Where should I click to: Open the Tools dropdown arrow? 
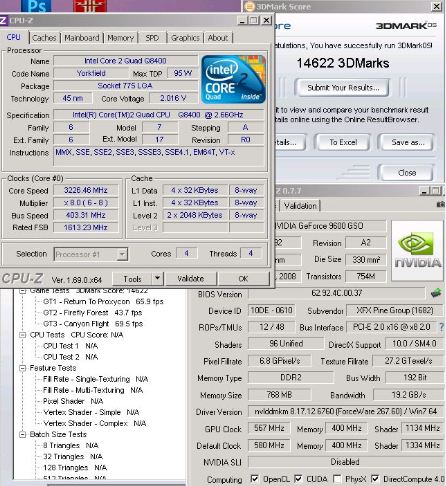tap(158, 278)
